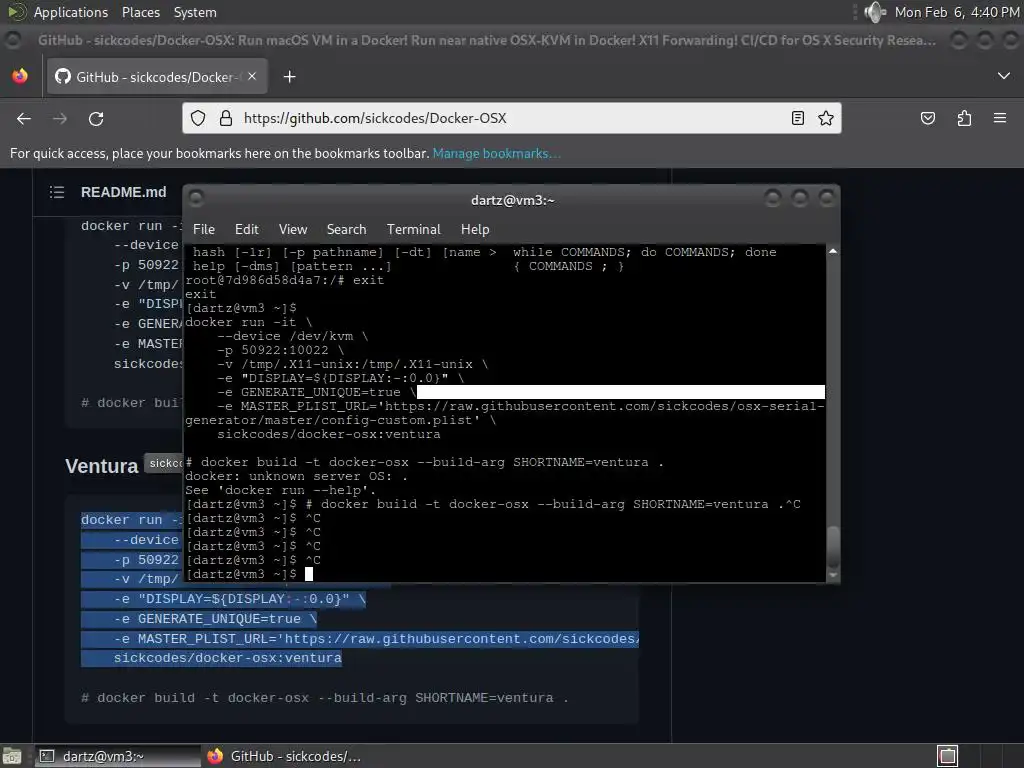Open the terminal Help menu
Screen dimensions: 1024x768
click(475, 229)
